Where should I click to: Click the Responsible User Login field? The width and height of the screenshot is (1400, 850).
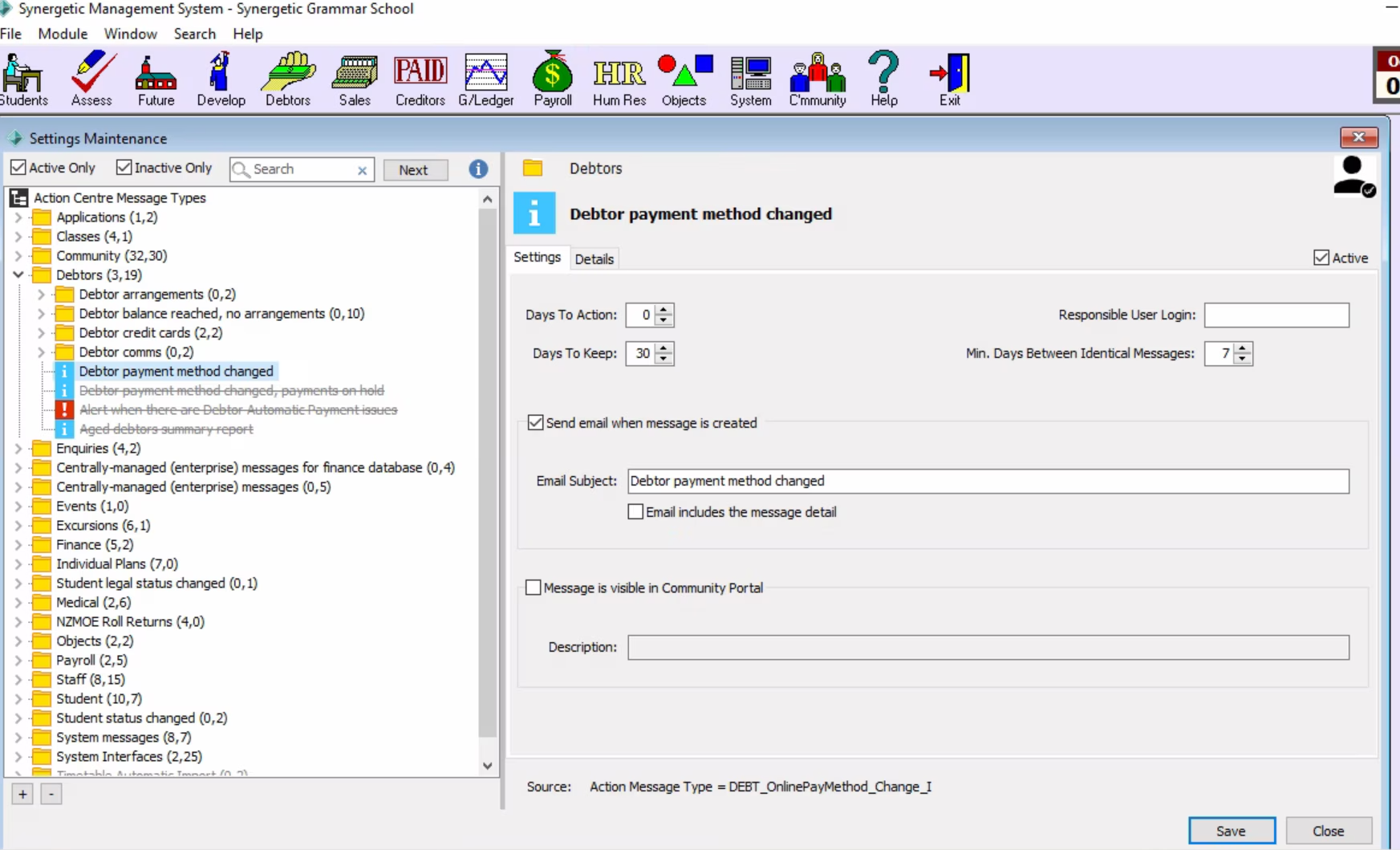tap(1276, 315)
